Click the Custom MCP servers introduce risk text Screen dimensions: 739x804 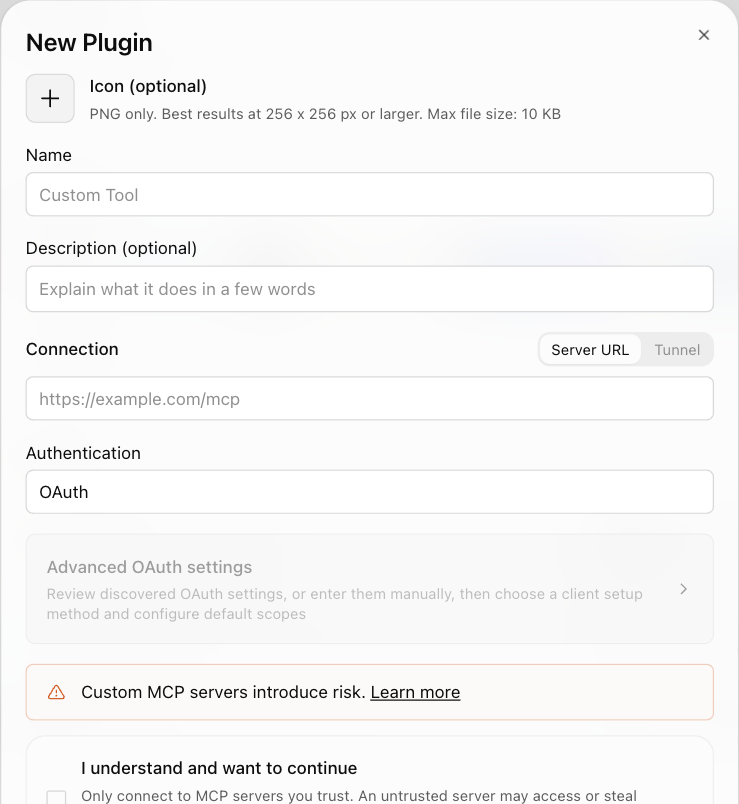tap(223, 692)
